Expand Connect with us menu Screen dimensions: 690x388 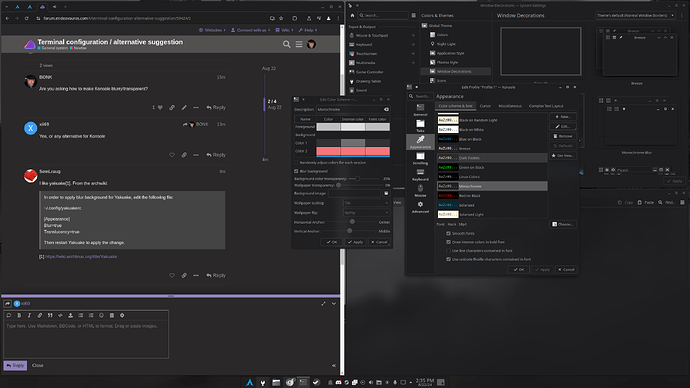tap(250, 30)
